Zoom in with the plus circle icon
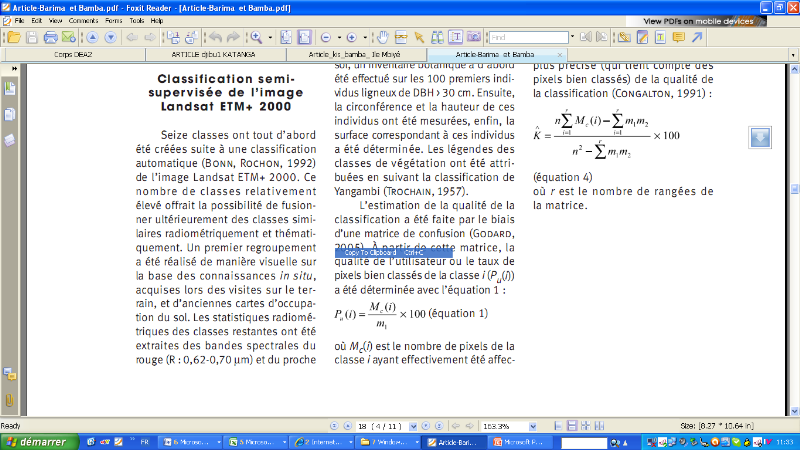Viewport: 800px width, 450px height. 352,38
